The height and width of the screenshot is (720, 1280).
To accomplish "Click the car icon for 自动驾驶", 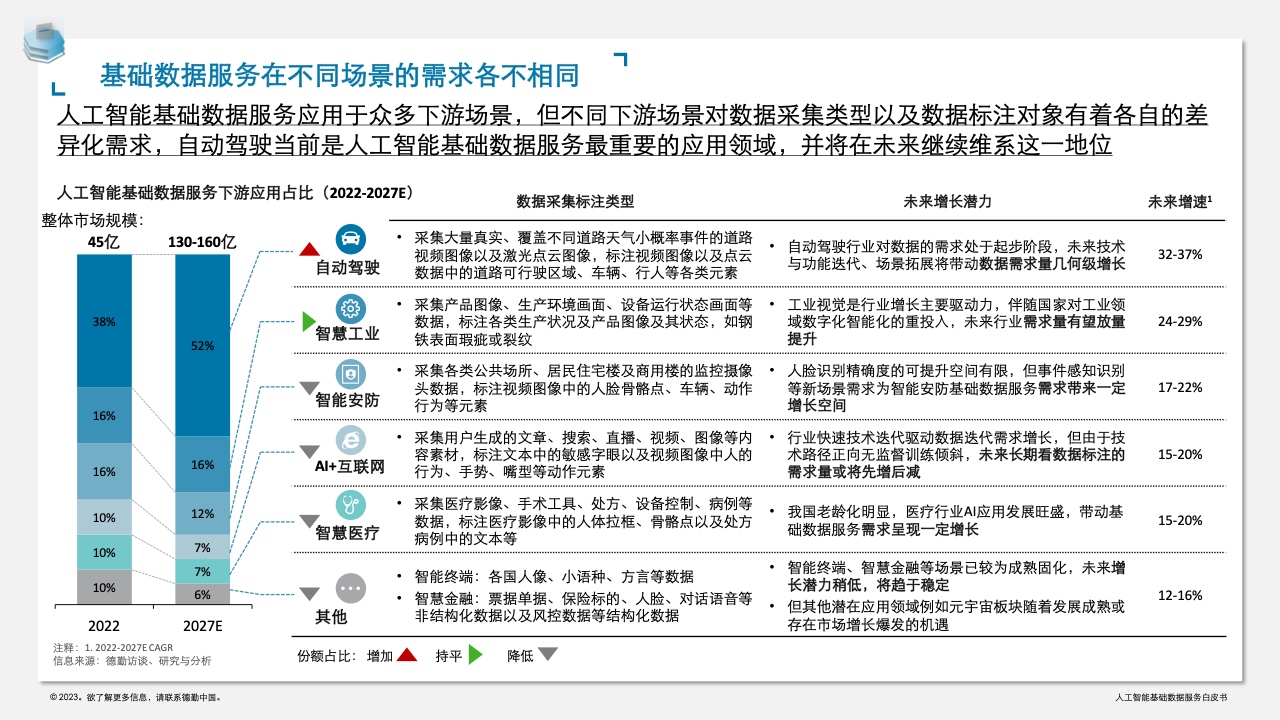I will point(351,239).
